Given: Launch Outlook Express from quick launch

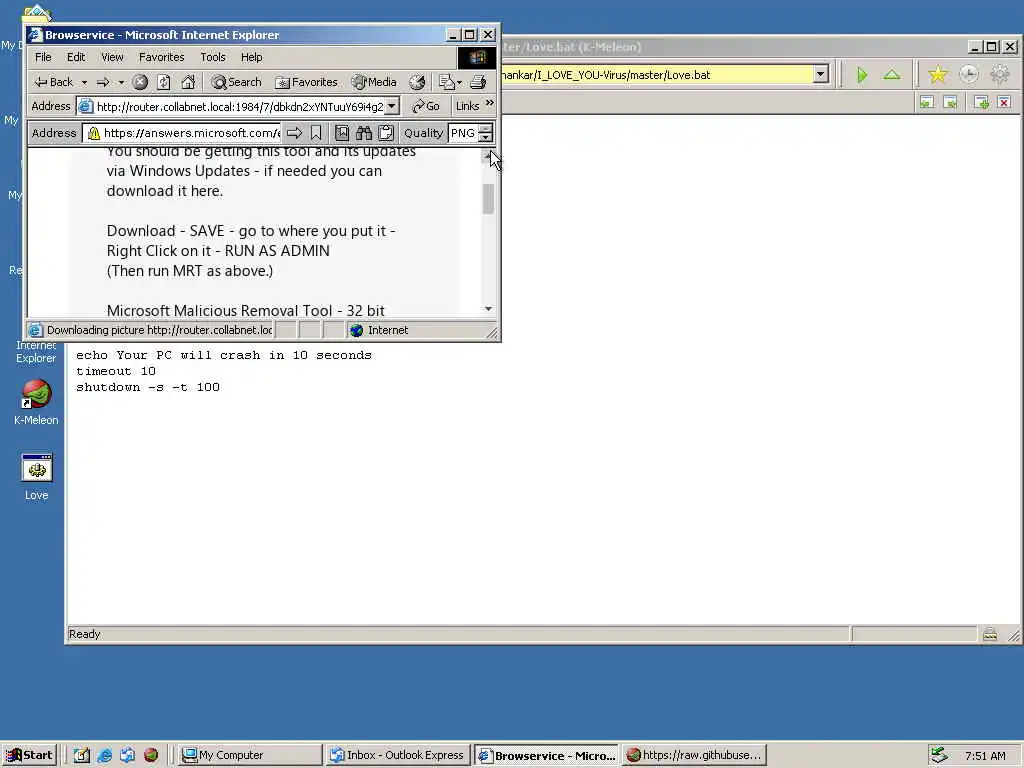Looking at the screenshot, I should [x=127, y=755].
